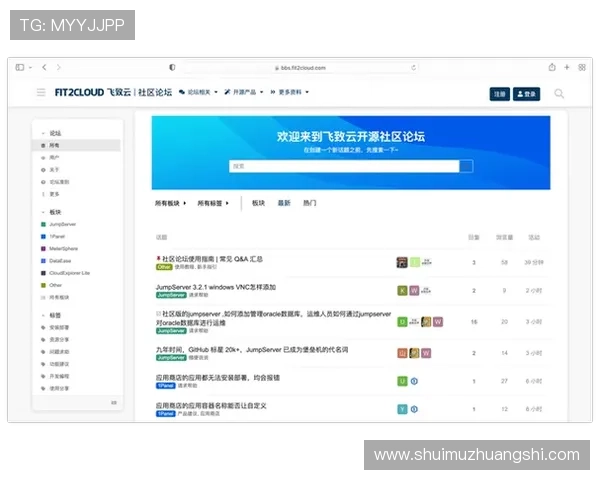Image resolution: width=600 pixels, height=480 pixels.
Task: Click the blue circular avatar in the last row
Action: (x=414, y=409)
